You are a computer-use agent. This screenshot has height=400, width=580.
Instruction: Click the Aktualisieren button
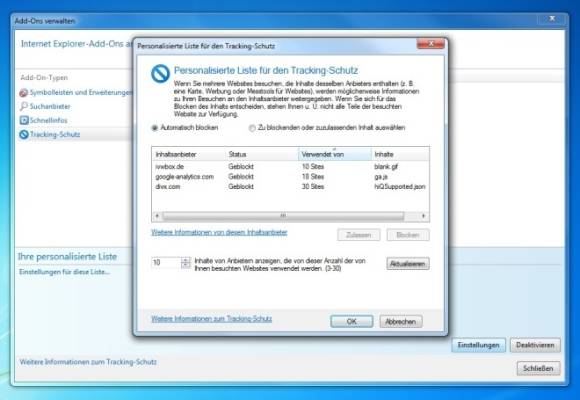408,264
